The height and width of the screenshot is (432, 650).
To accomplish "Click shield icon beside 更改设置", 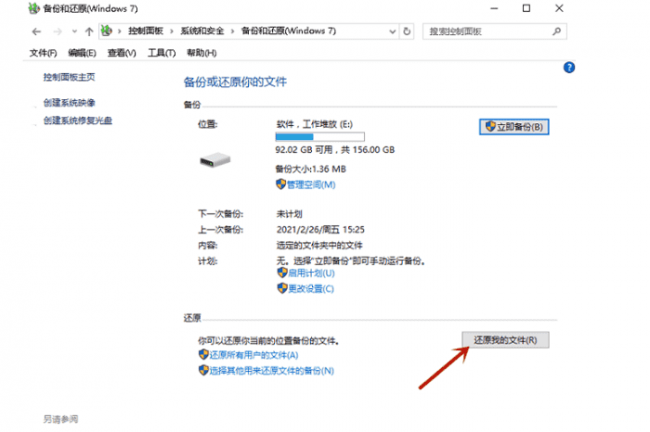I will point(282,288).
